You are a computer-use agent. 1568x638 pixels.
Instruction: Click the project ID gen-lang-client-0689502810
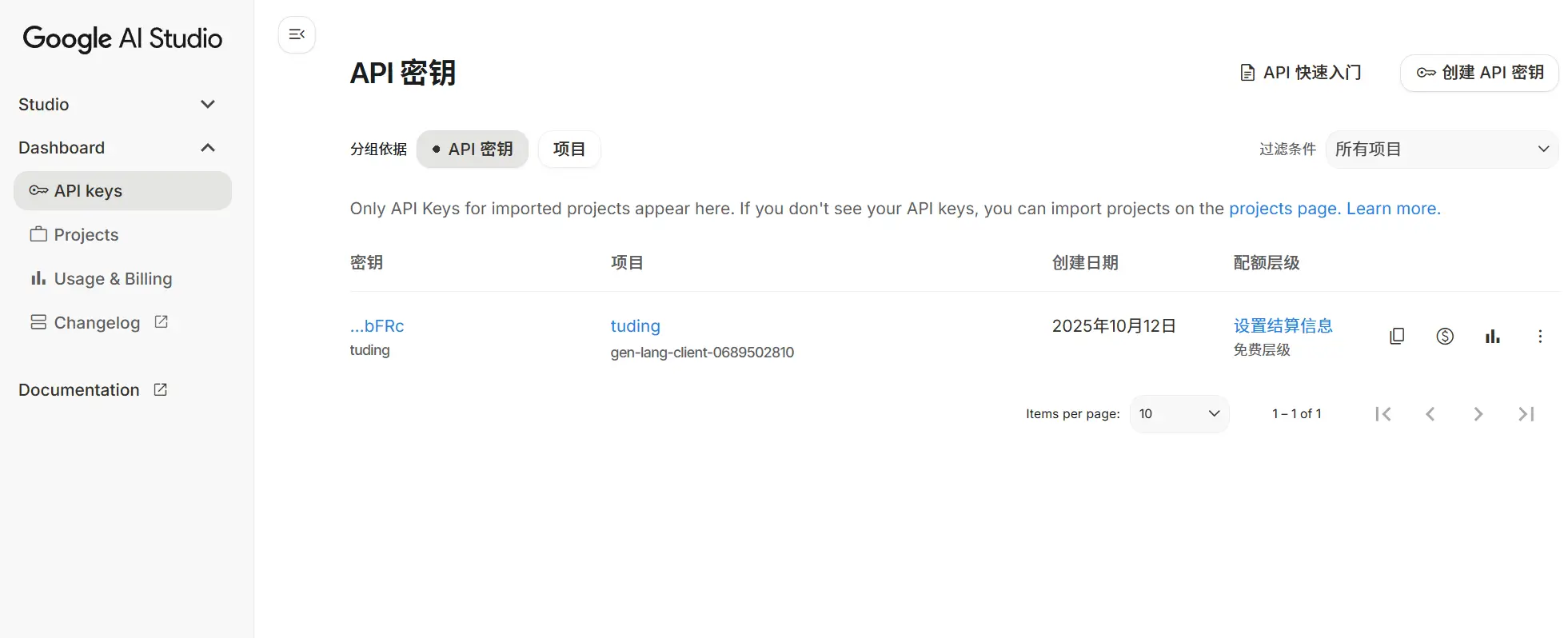(x=702, y=352)
